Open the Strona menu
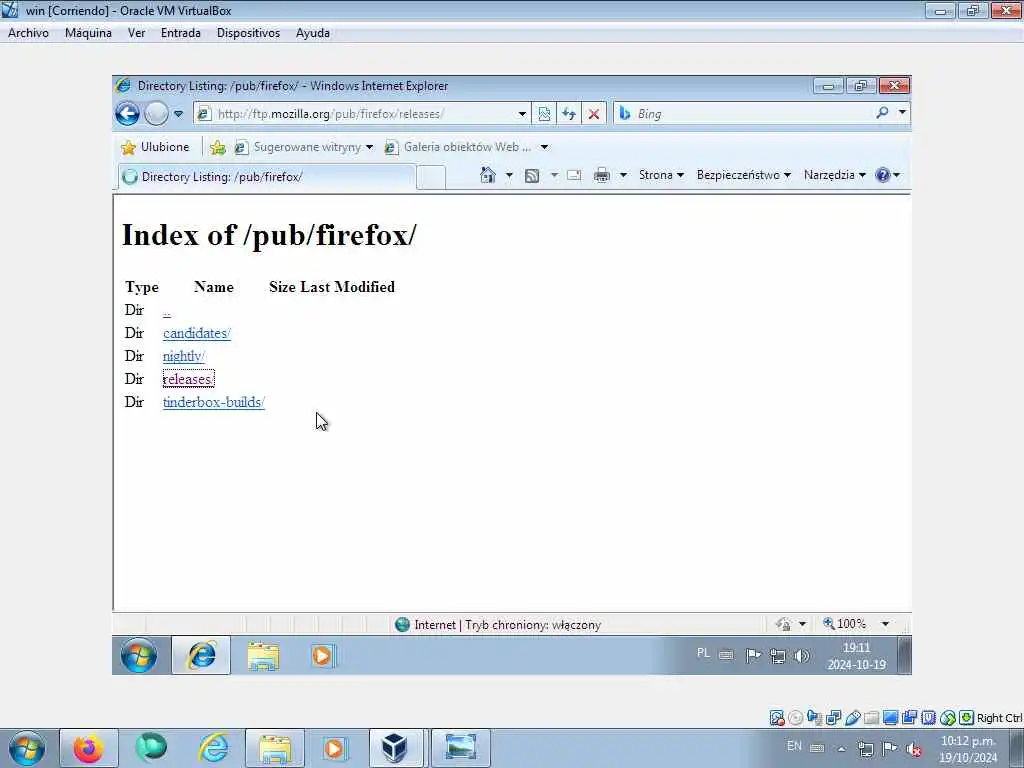The width and height of the screenshot is (1024, 768). [x=661, y=175]
